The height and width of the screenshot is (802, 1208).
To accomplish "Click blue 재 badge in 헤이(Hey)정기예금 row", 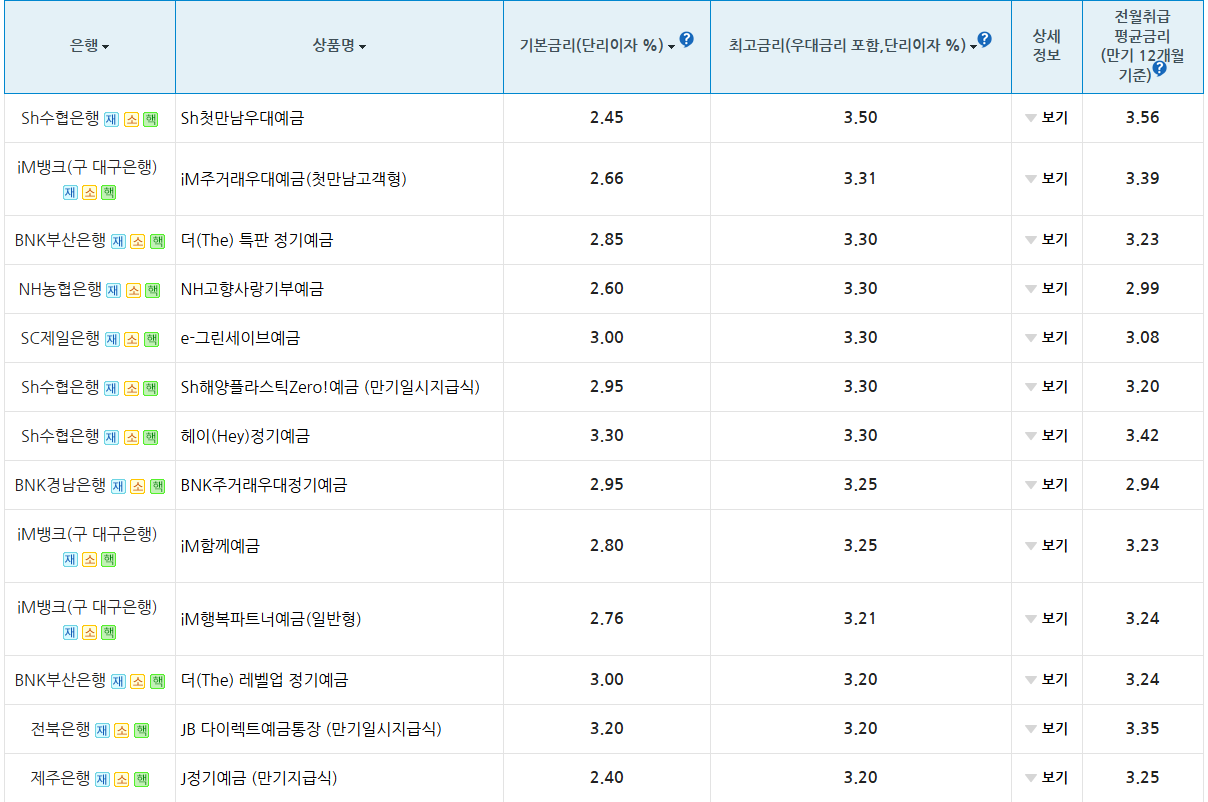I will (x=112, y=437).
